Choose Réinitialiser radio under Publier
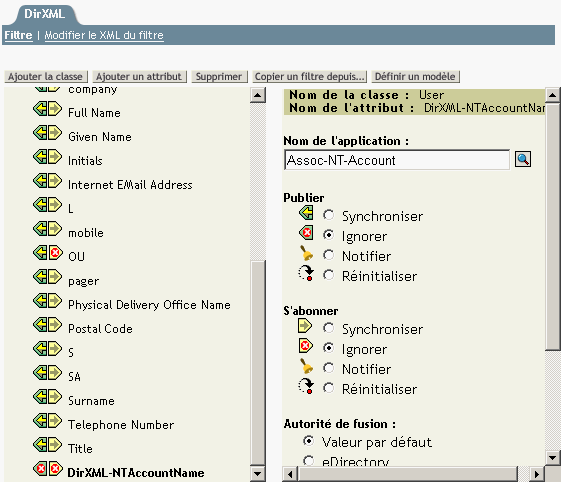Image resolution: width=561 pixels, height=482 pixels. click(x=328, y=275)
